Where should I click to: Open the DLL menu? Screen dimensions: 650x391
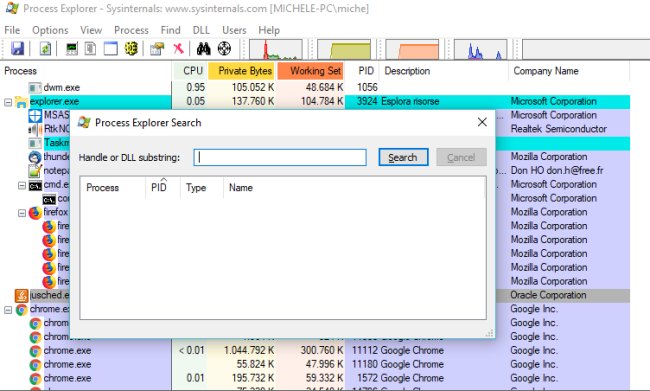coord(201,30)
